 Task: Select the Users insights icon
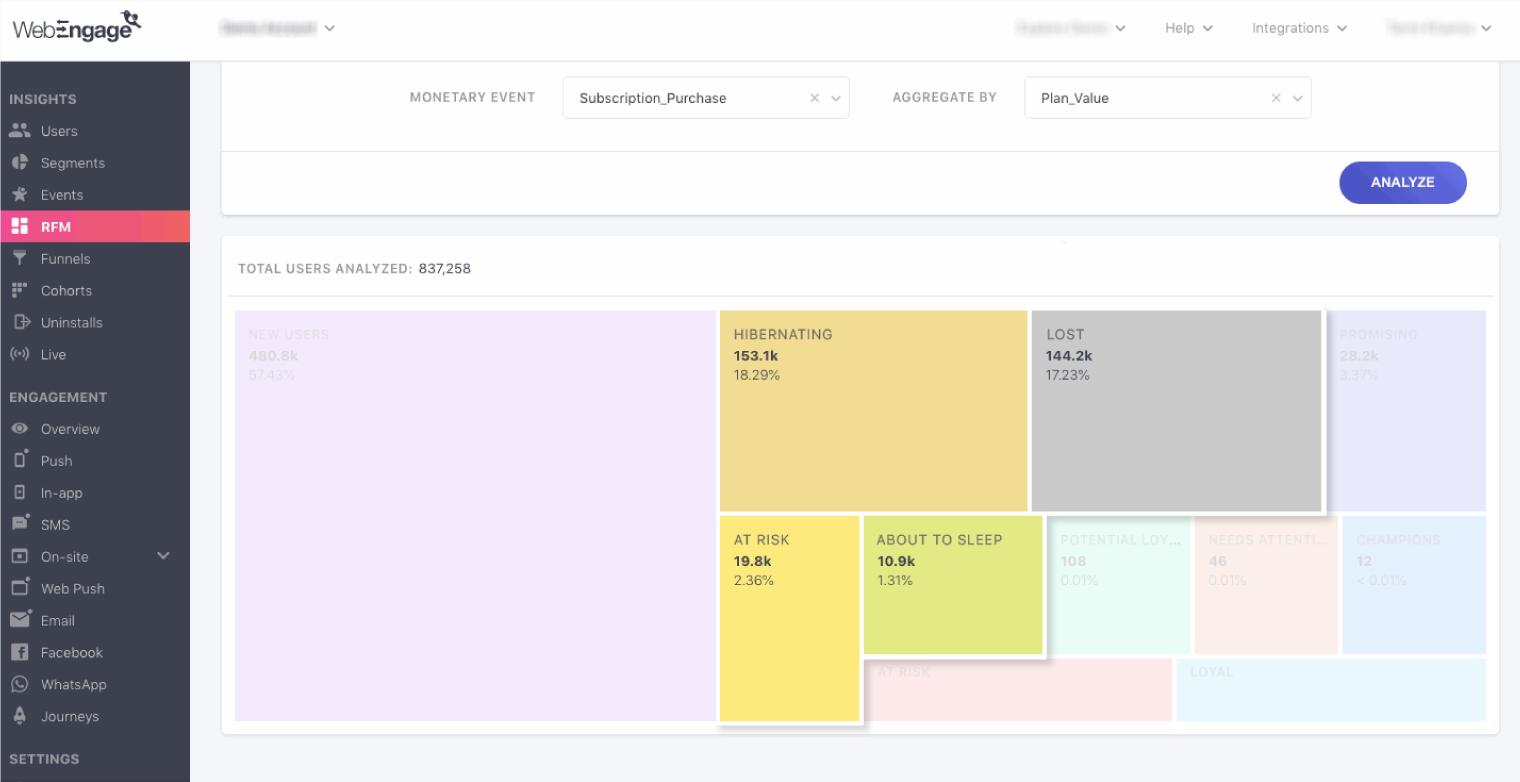pyautogui.click(x=22, y=131)
